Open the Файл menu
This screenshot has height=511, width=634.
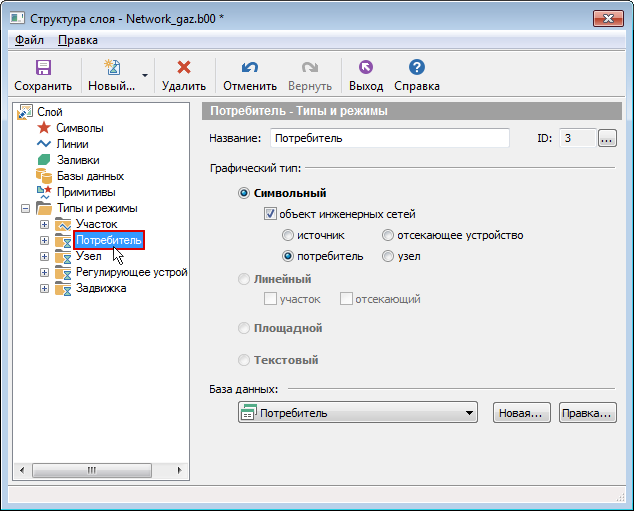click(29, 40)
